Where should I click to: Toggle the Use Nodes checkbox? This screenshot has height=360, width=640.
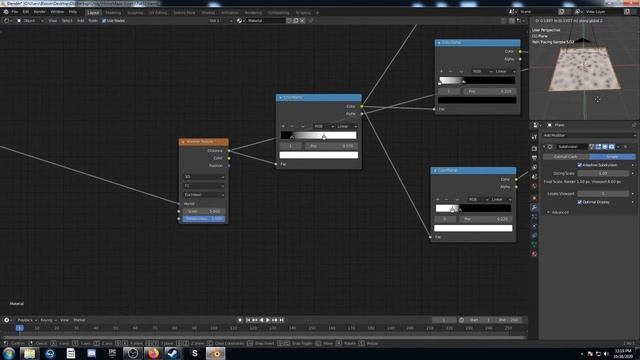(x=104, y=20)
